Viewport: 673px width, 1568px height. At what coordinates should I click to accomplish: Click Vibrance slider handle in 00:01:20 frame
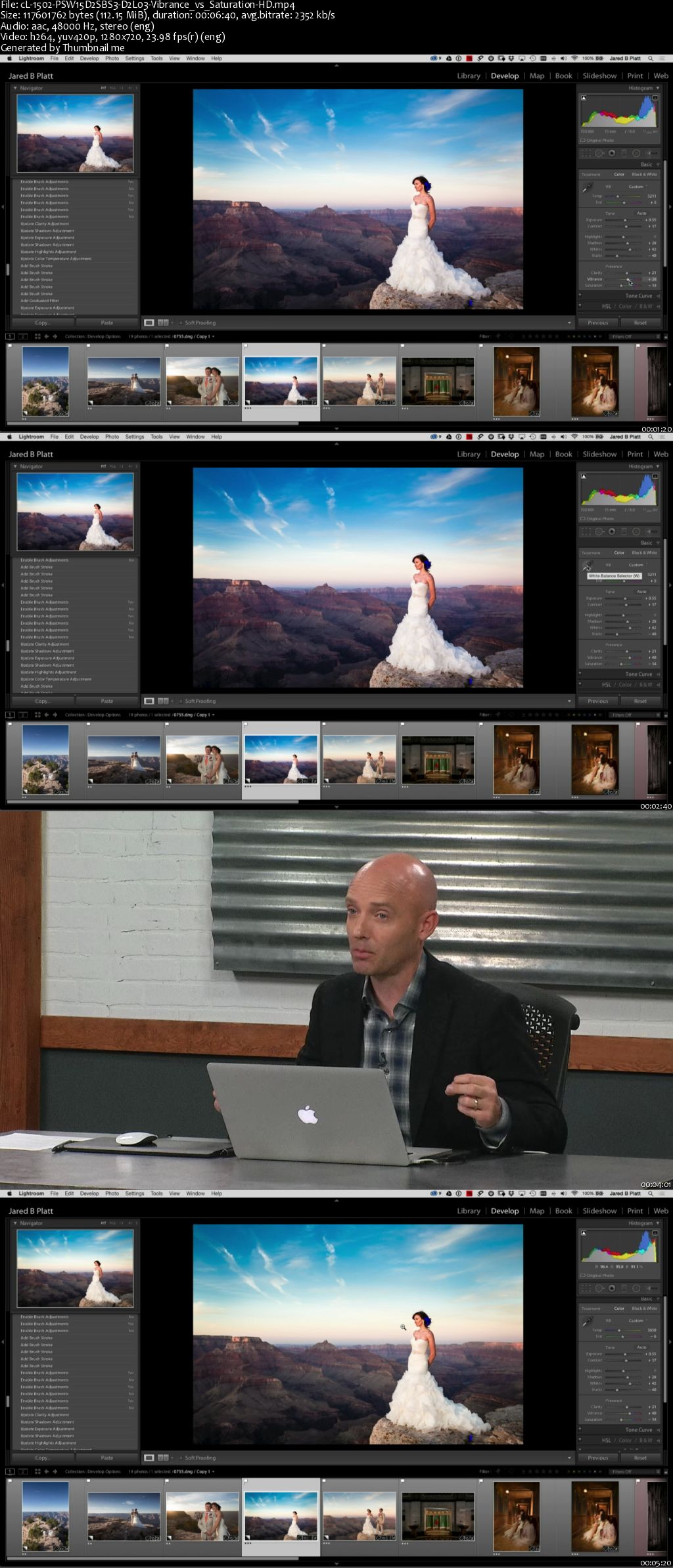[x=628, y=279]
